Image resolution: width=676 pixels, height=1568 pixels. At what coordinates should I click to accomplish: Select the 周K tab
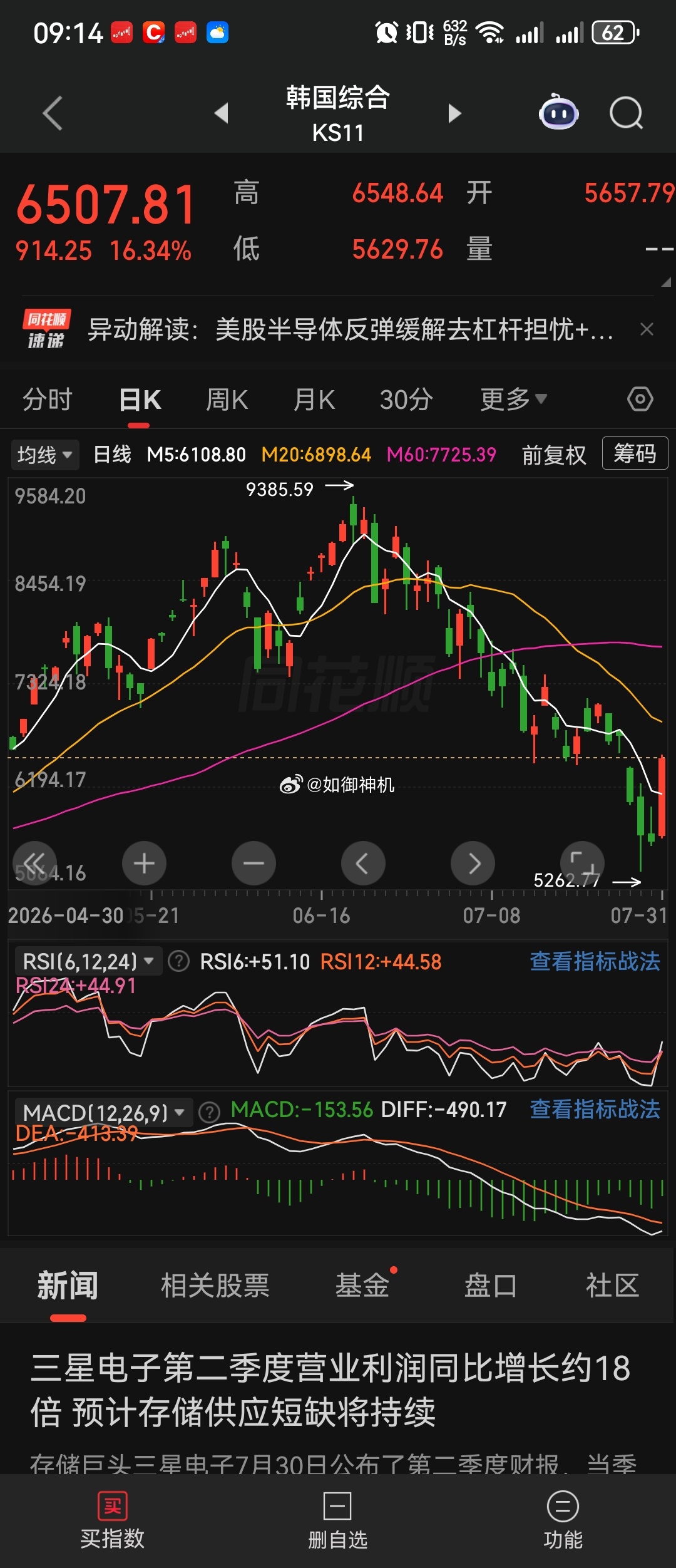pos(227,399)
